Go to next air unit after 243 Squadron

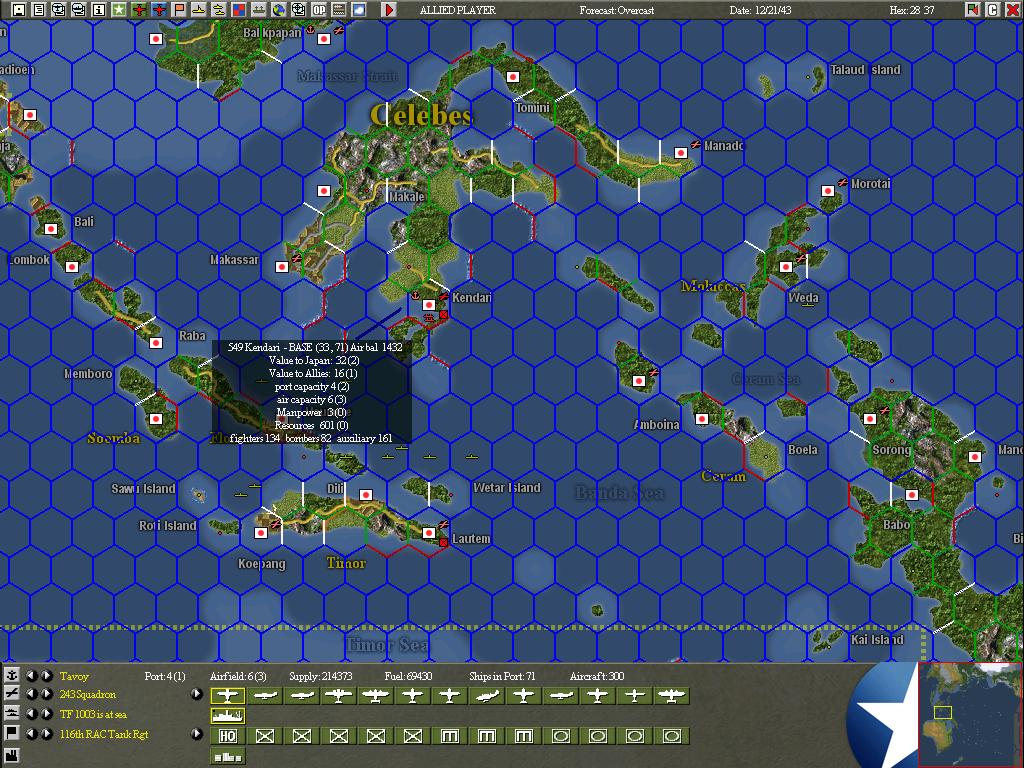pyautogui.click(x=47, y=694)
